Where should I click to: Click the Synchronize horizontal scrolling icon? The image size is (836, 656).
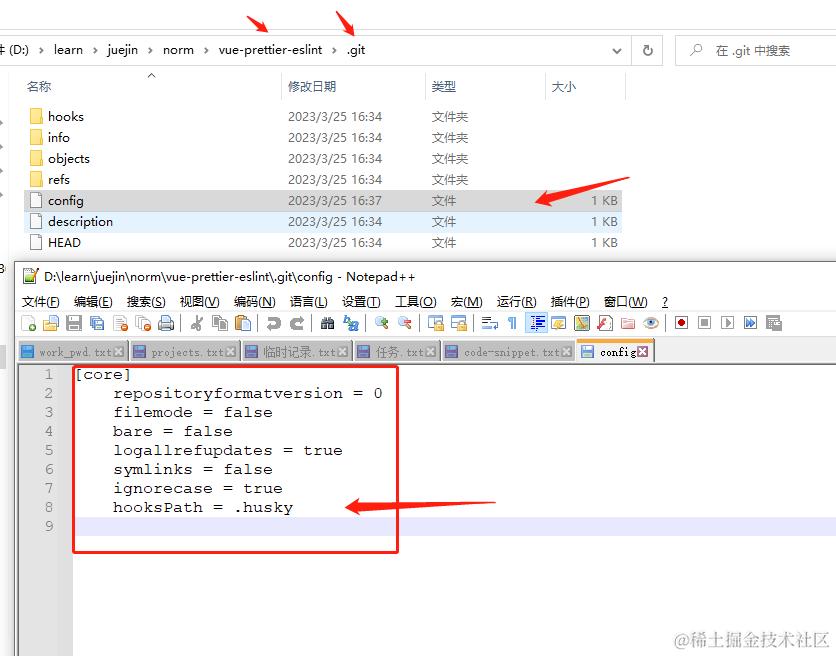[459, 323]
